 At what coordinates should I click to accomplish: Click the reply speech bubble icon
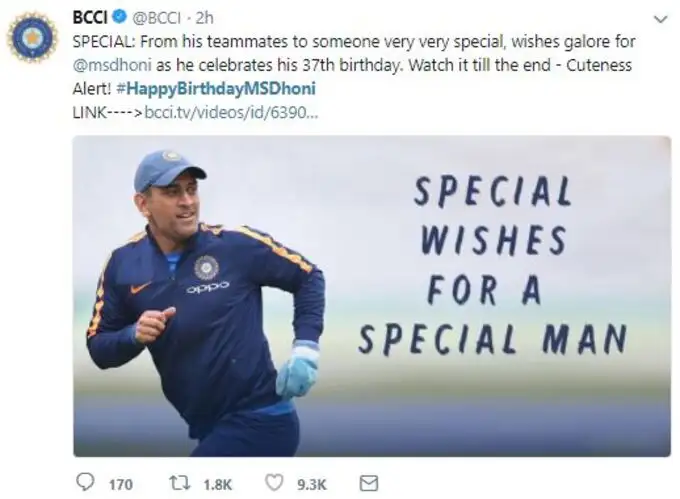pos(86,483)
